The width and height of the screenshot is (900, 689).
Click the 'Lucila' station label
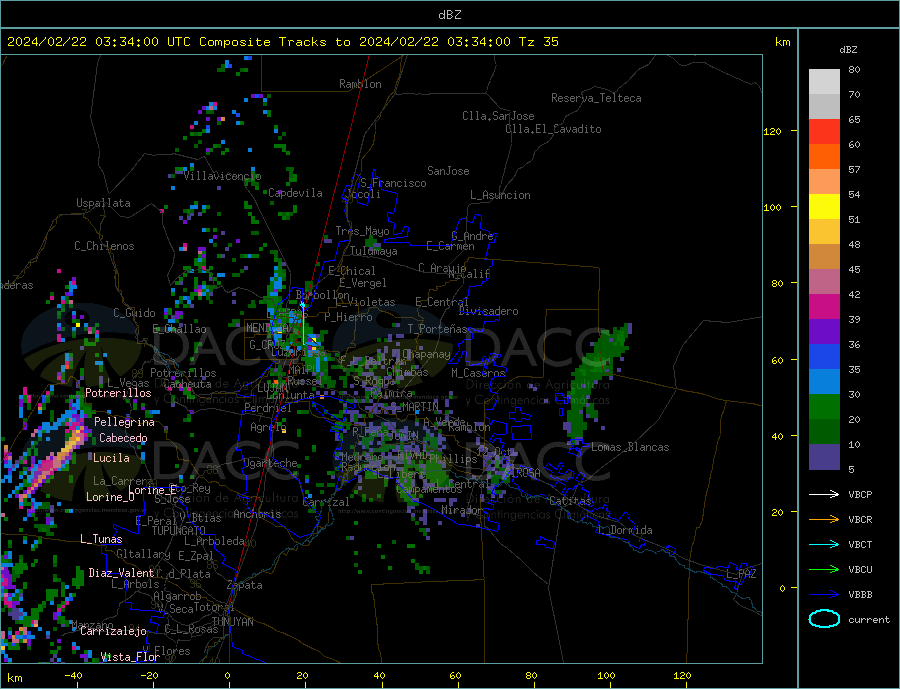[x=111, y=458]
